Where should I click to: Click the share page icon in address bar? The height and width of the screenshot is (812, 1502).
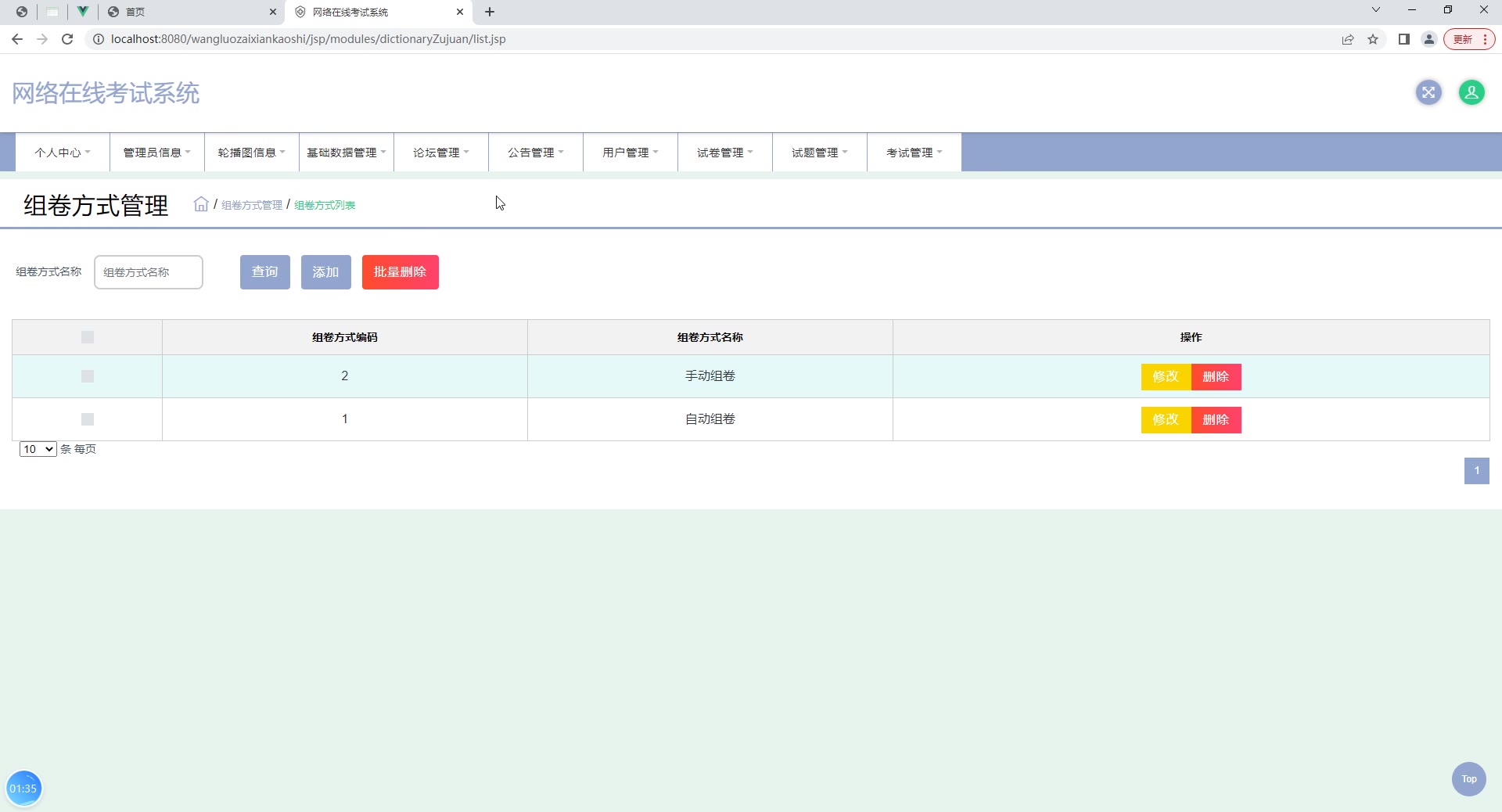tap(1348, 39)
